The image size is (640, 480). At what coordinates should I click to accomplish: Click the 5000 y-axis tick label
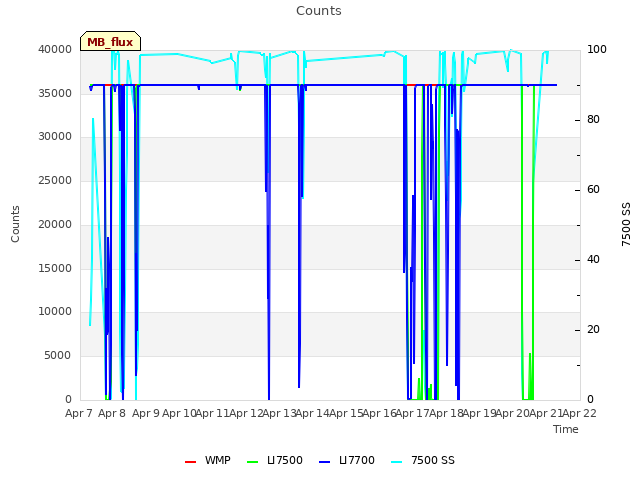pyautogui.click(x=58, y=356)
